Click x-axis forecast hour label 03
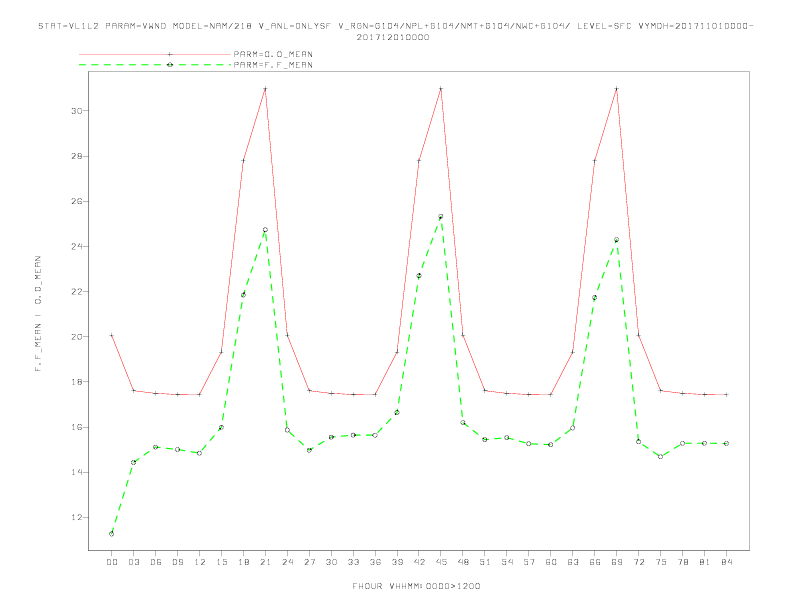This screenshot has width=792, height=612. [x=133, y=562]
